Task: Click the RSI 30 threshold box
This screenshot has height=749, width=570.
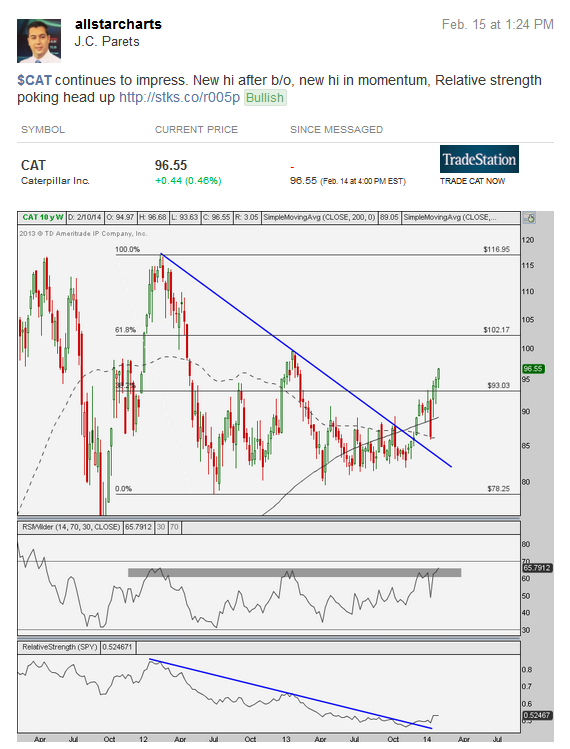Action: tap(161, 527)
